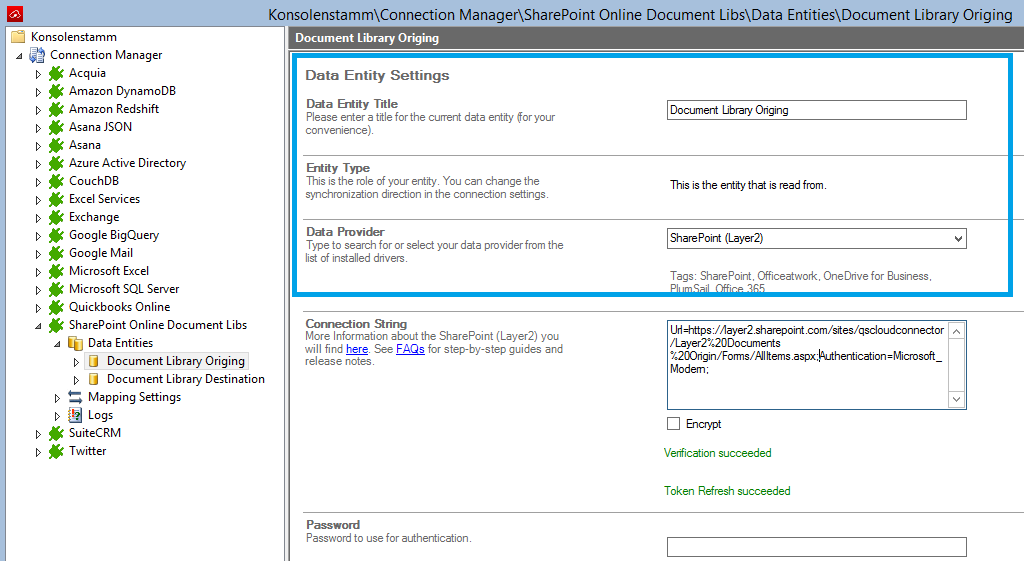Open the Data Provider dropdown
This screenshot has height=561, width=1024.
[958, 238]
